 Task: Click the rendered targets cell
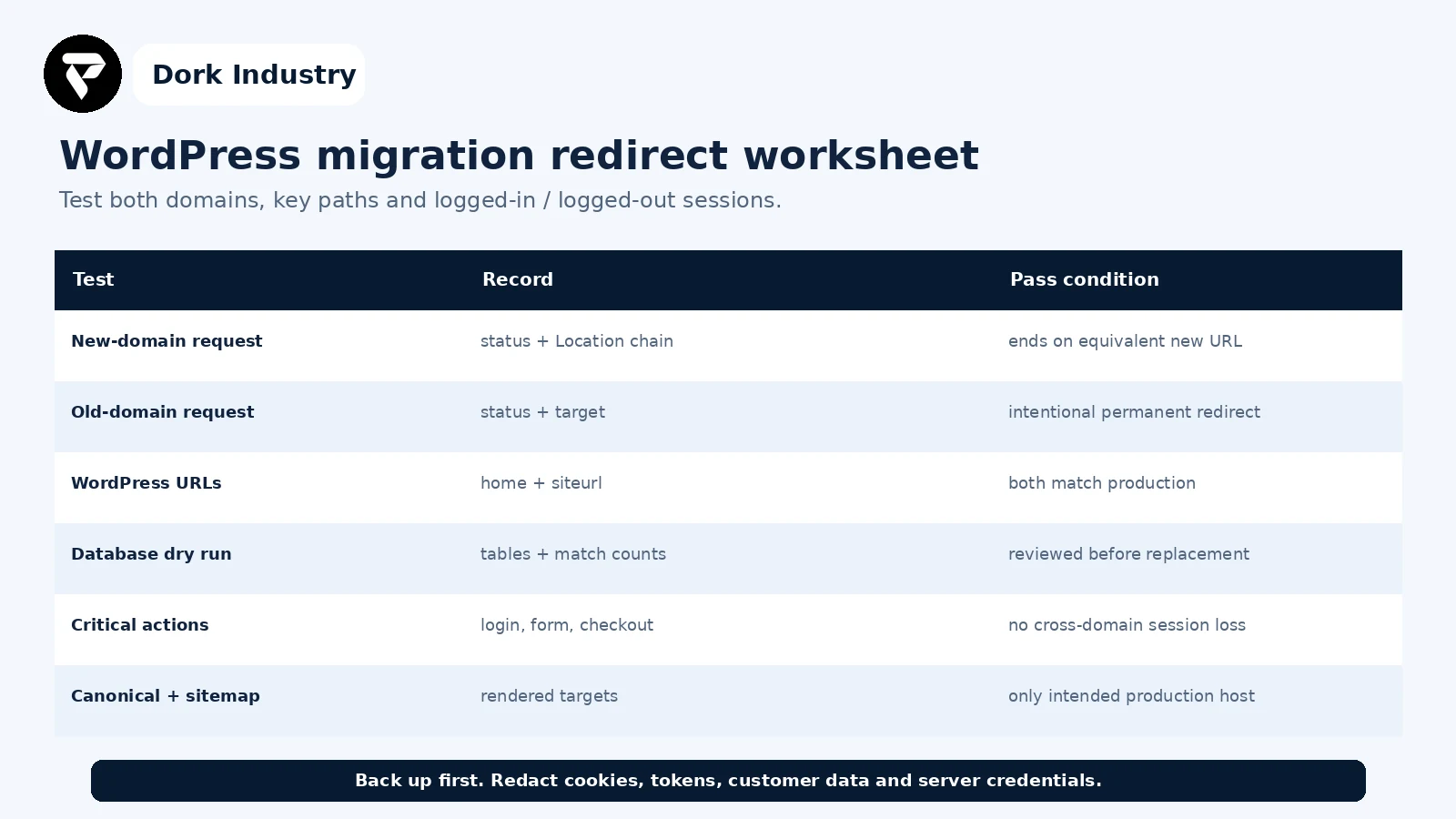(x=549, y=696)
